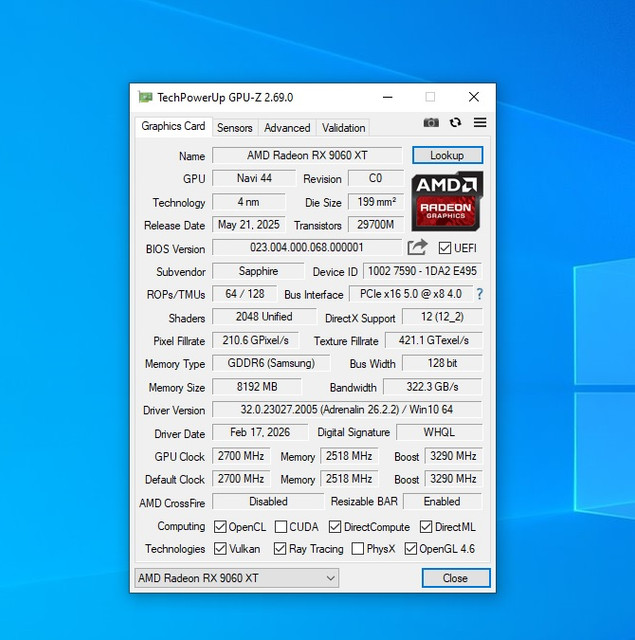This screenshot has width=635, height=640.
Task: Click the DirectX Support value 12 (12_2)
Action: pyautogui.click(x=442, y=317)
